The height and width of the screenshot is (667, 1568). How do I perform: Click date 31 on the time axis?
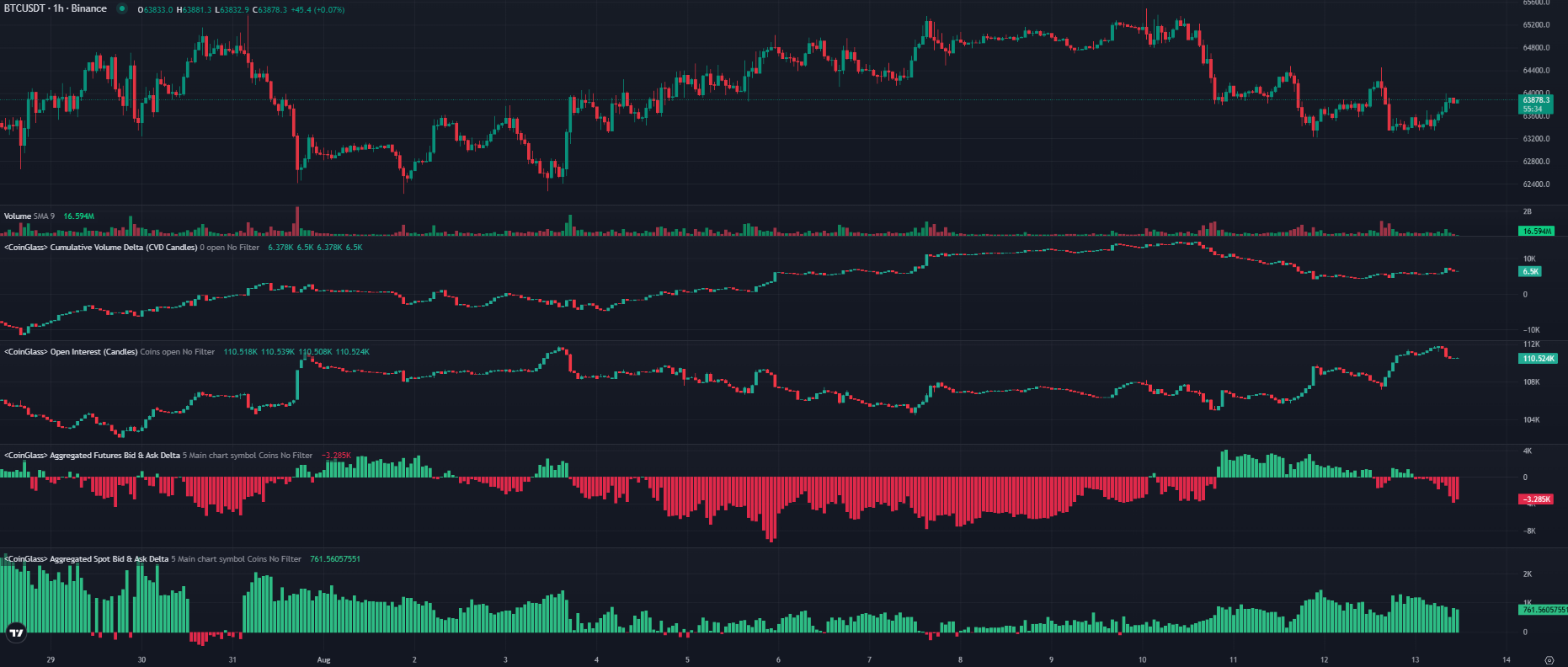(x=232, y=659)
